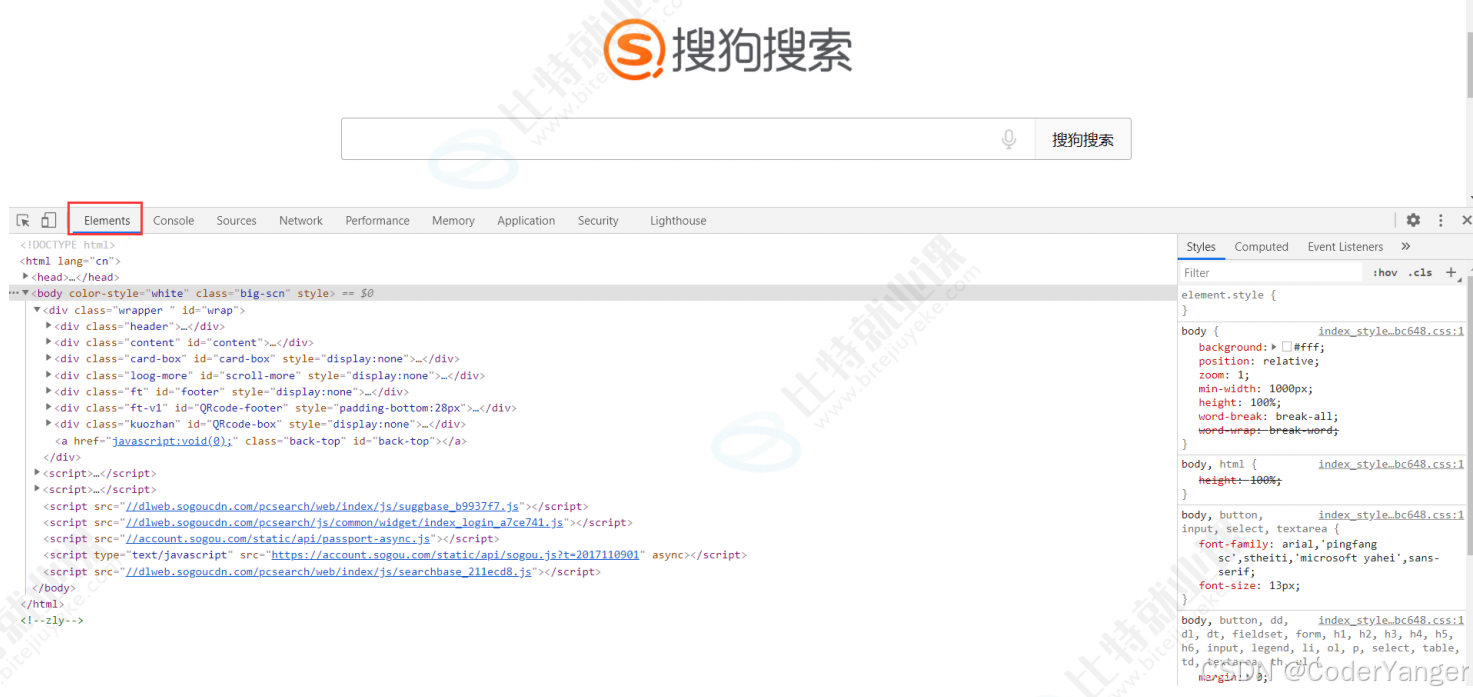
Task: Open the Performance tab
Action: pos(378,220)
